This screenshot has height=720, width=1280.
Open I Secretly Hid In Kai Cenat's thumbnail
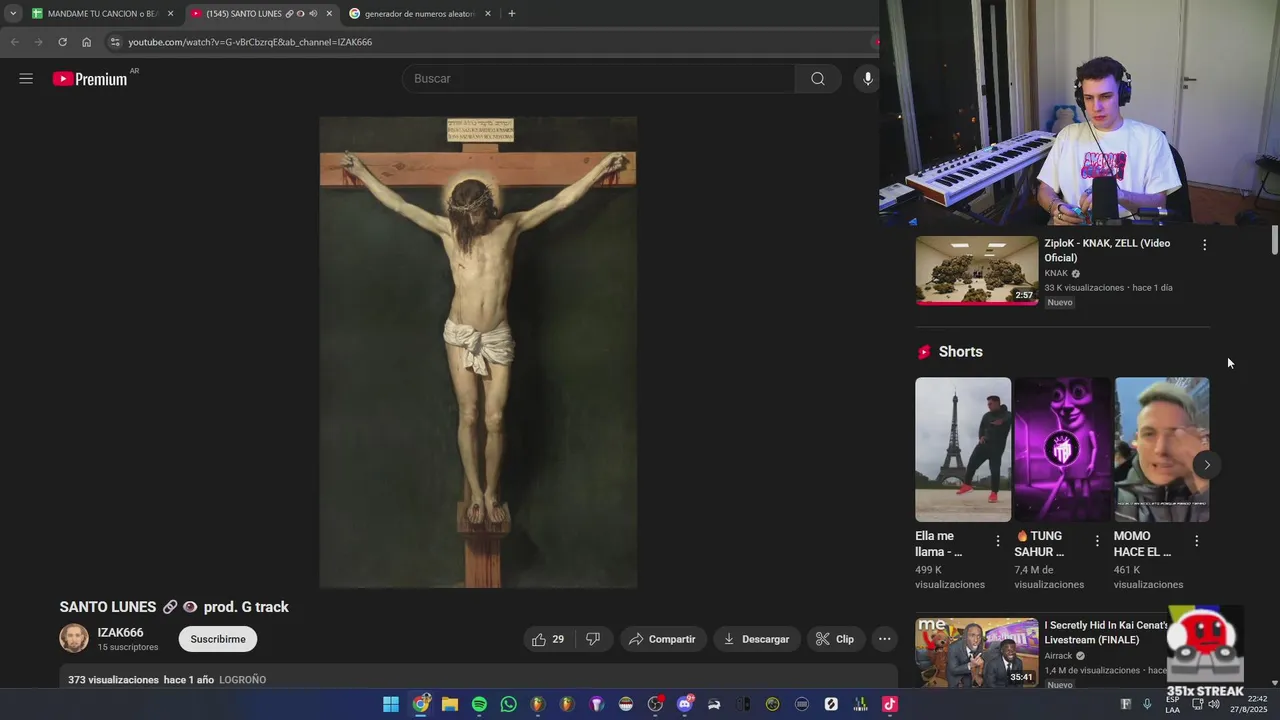pos(977,652)
